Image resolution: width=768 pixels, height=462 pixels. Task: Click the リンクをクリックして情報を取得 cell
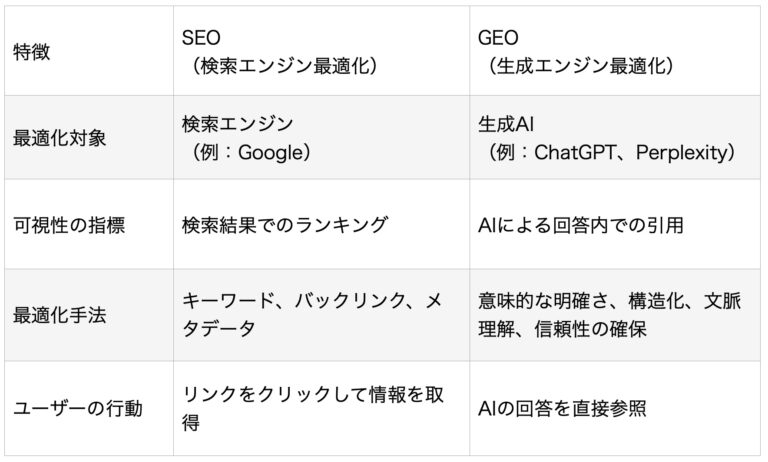click(x=321, y=409)
